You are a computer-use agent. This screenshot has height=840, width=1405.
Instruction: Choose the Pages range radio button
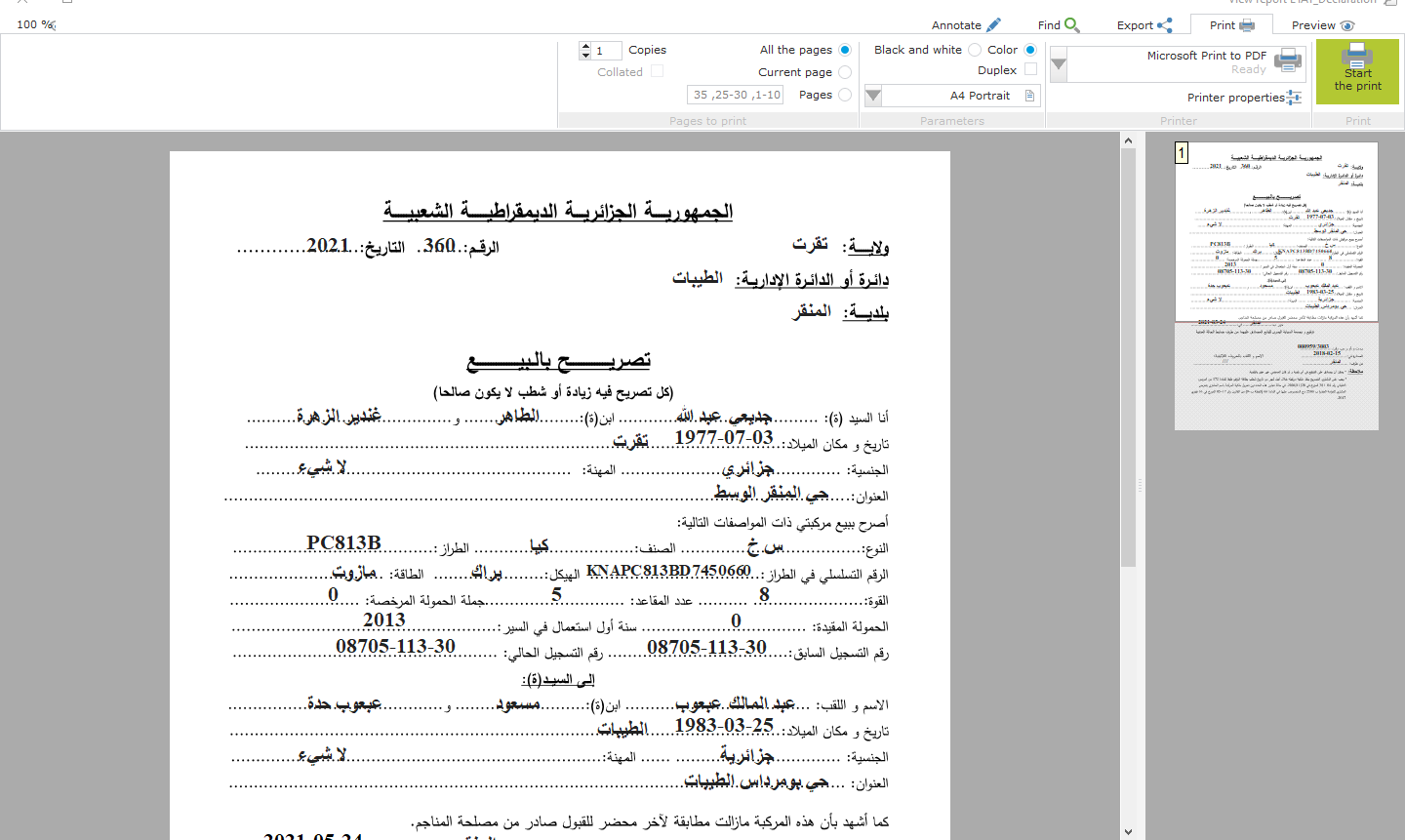(845, 95)
